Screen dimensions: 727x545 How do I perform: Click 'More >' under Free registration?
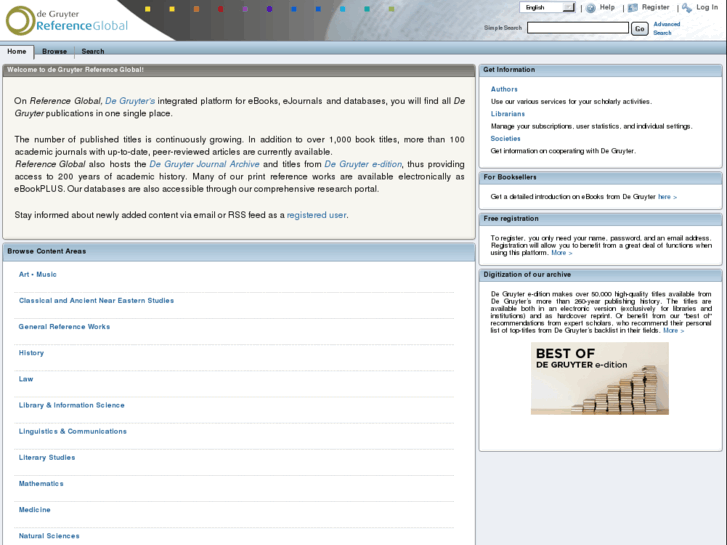point(561,253)
